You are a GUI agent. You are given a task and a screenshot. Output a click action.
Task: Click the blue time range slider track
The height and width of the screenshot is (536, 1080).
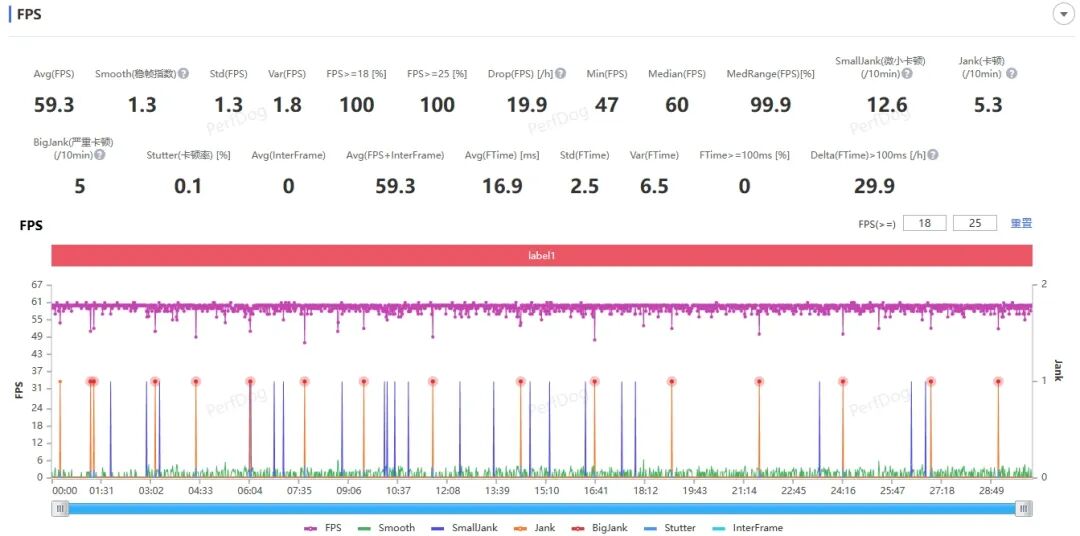click(x=542, y=508)
